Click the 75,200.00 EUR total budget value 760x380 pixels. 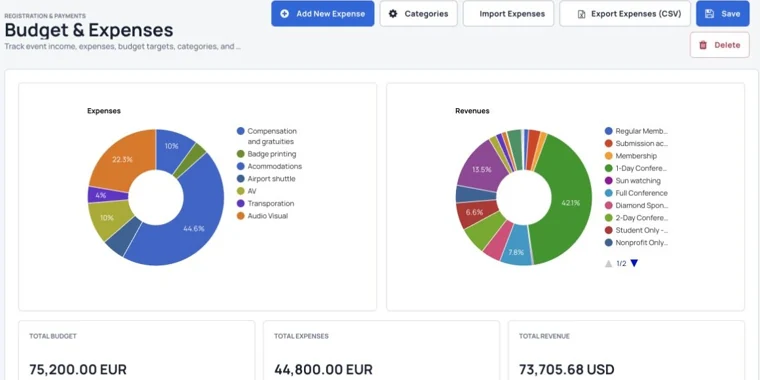click(x=78, y=369)
